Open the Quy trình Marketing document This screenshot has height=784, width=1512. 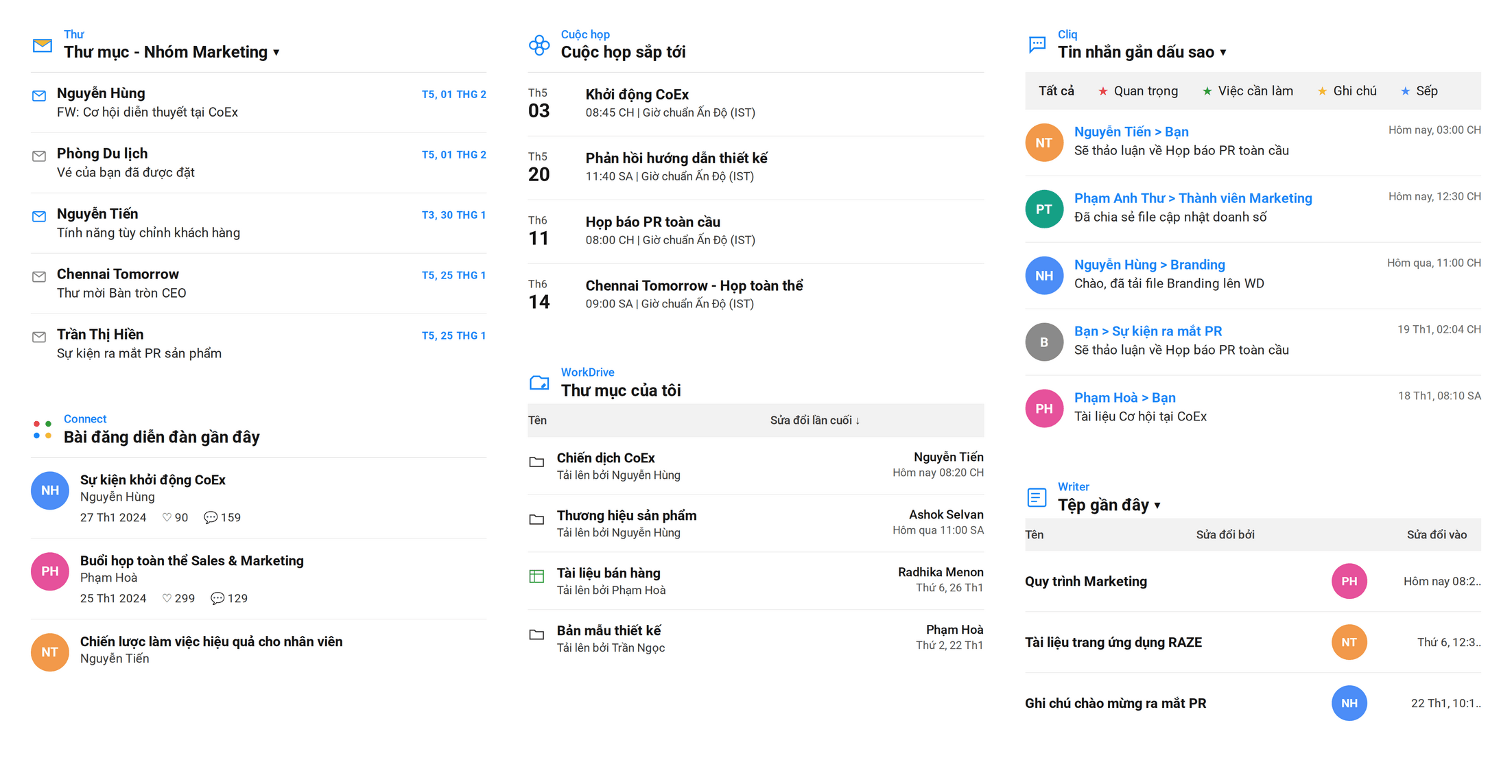1086,582
